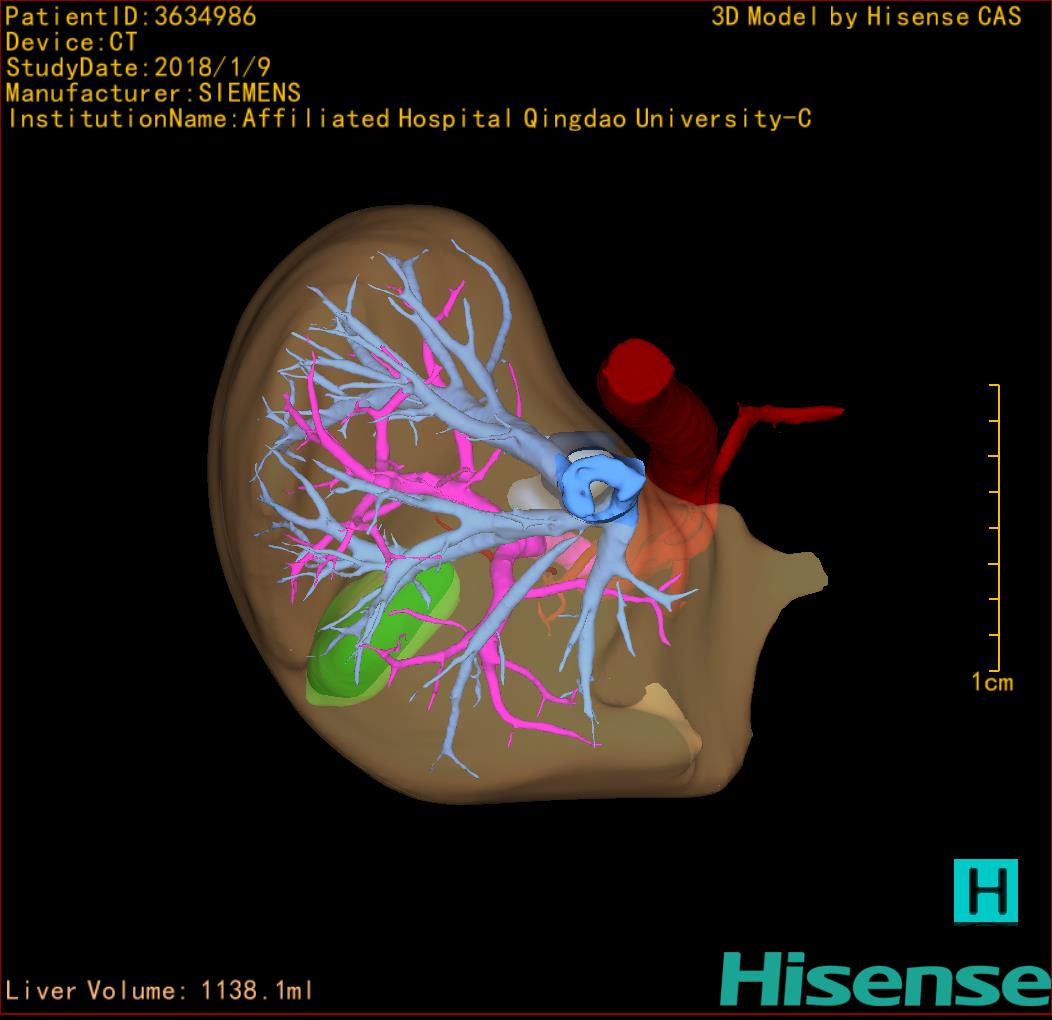Click the Hisense wordmark logo
The image size is (1052, 1020).
point(885,978)
